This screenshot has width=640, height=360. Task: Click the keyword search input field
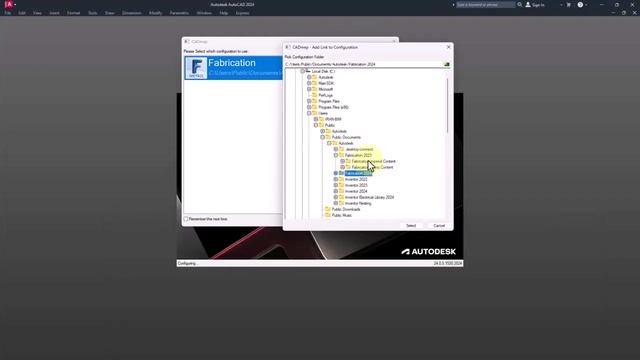point(485,4)
